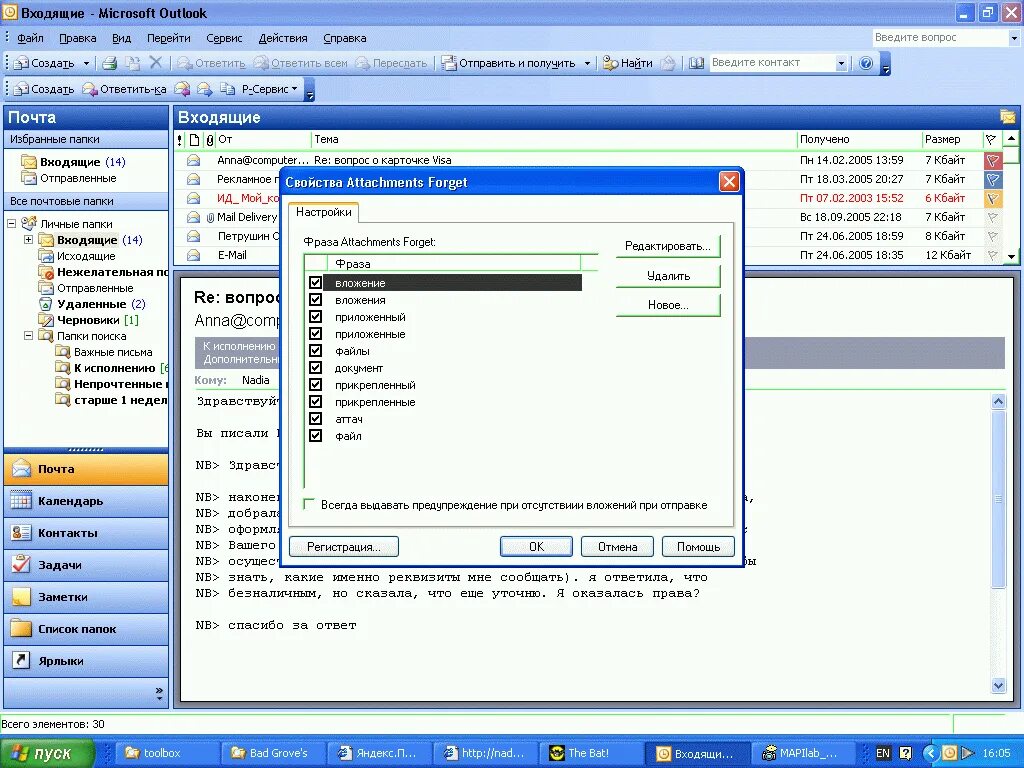Click the Регистрация... button
This screenshot has width=1024, height=768.
click(344, 547)
